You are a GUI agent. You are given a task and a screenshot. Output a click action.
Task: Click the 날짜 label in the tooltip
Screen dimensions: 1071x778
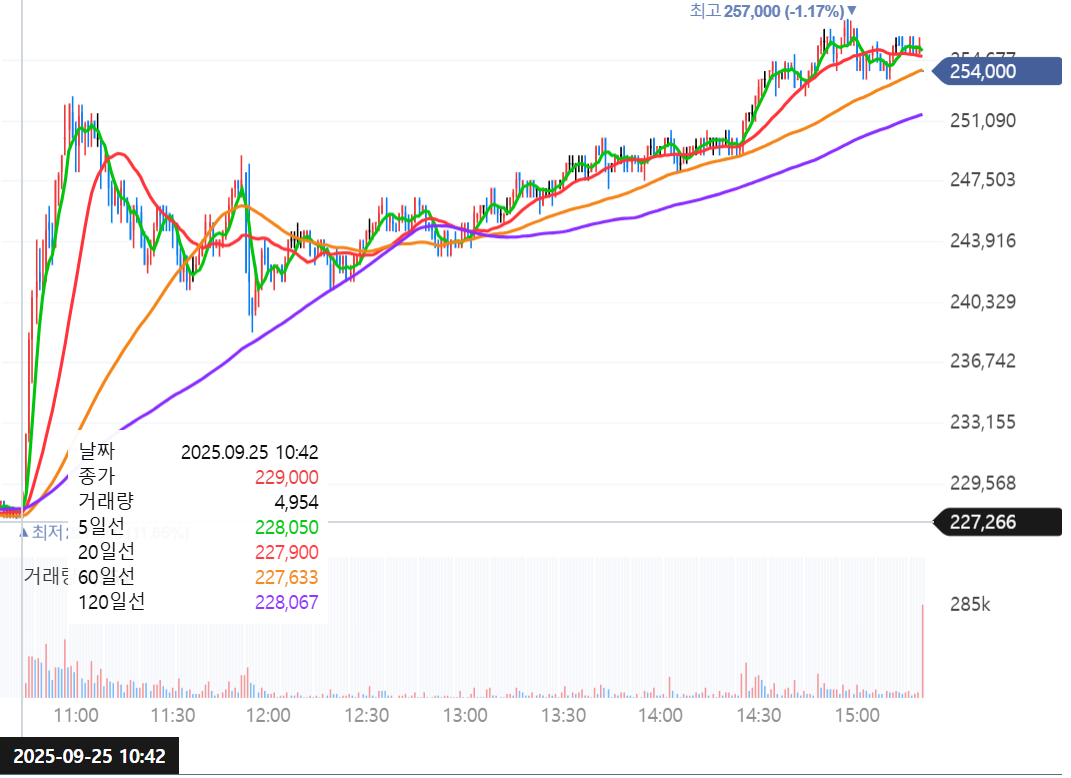[x=96, y=451]
